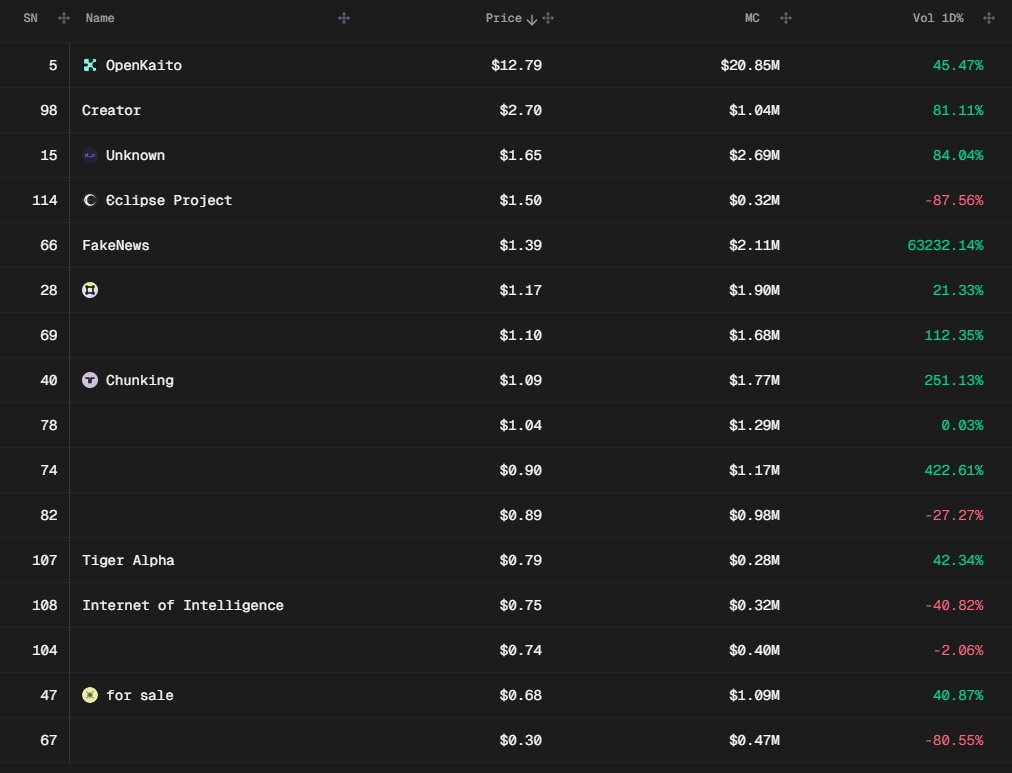Click the subnet 28 round logo icon
This screenshot has width=1012, height=773.
tap(90, 290)
